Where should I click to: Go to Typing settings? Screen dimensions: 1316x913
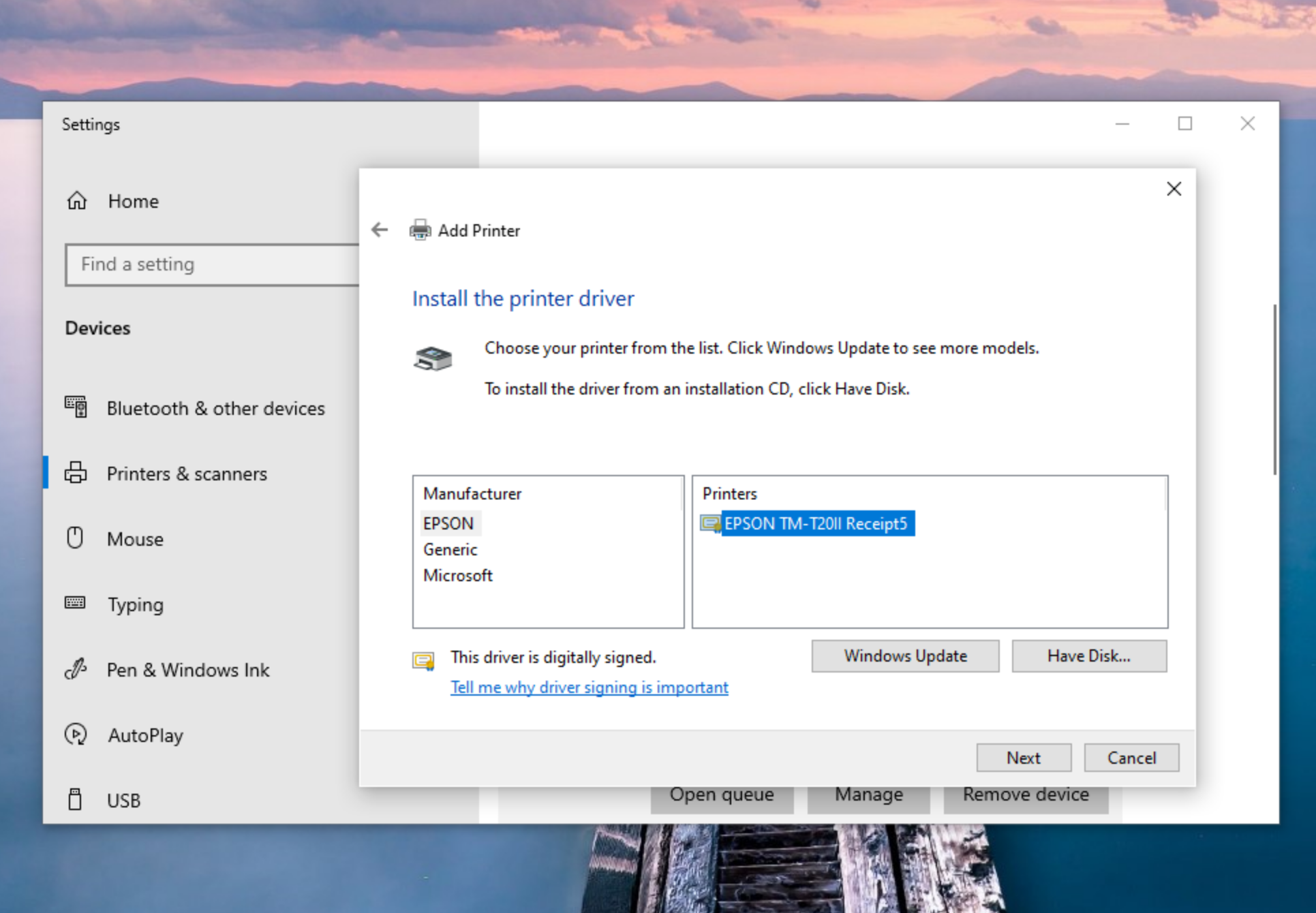(135, 604)
